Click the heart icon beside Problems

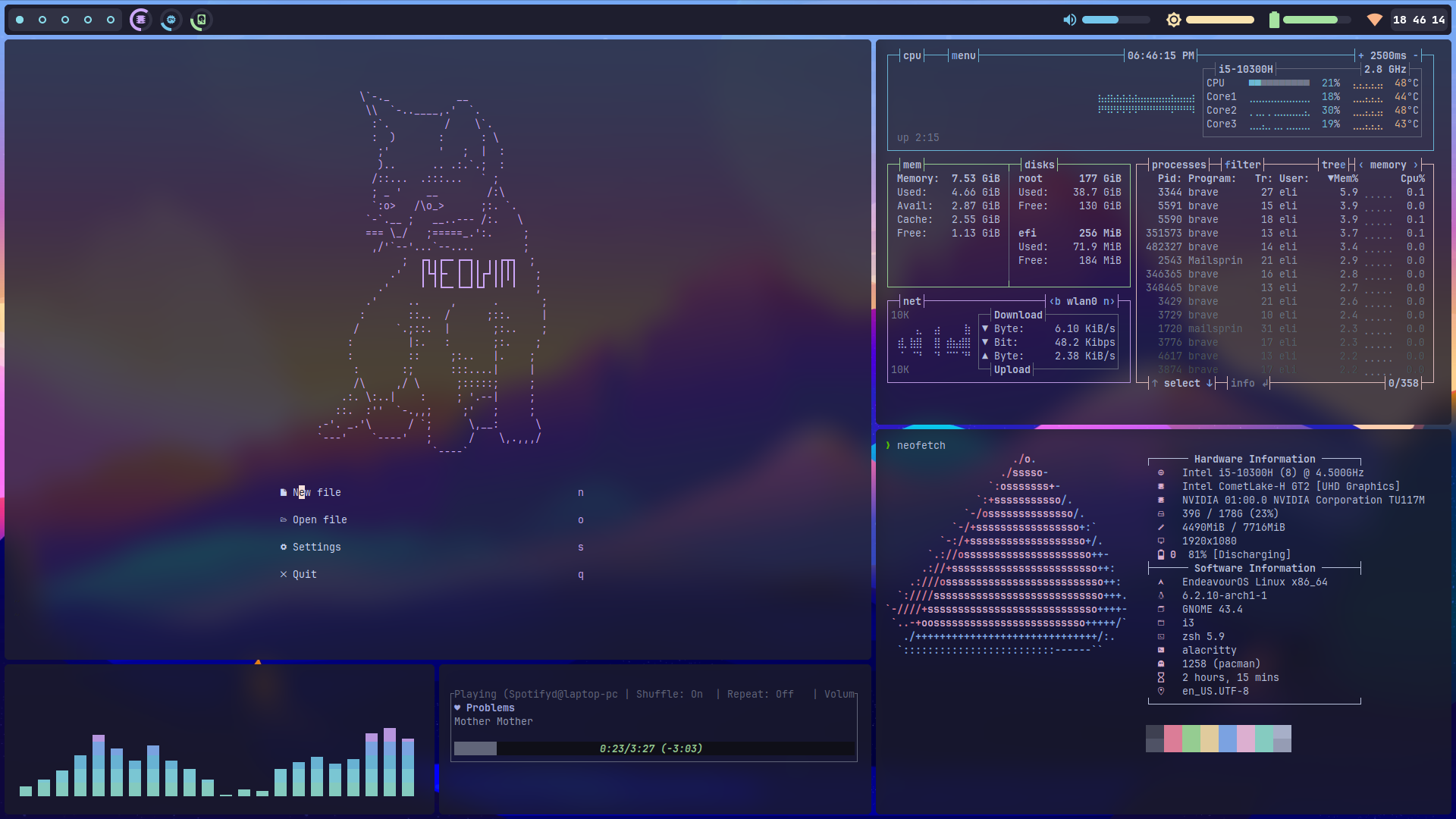(x=457, y=708)
